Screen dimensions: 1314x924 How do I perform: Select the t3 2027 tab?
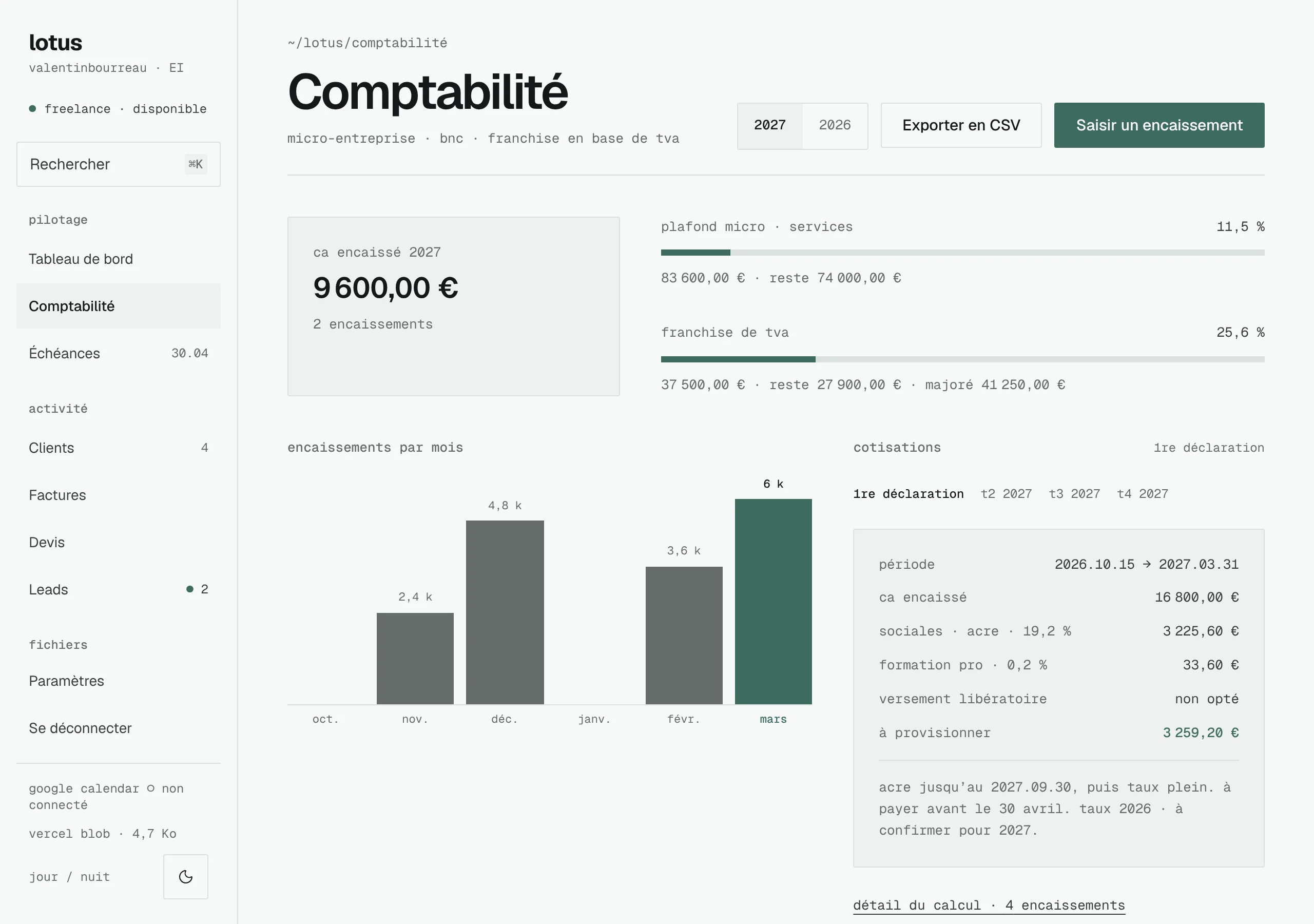click(1074, 493)
